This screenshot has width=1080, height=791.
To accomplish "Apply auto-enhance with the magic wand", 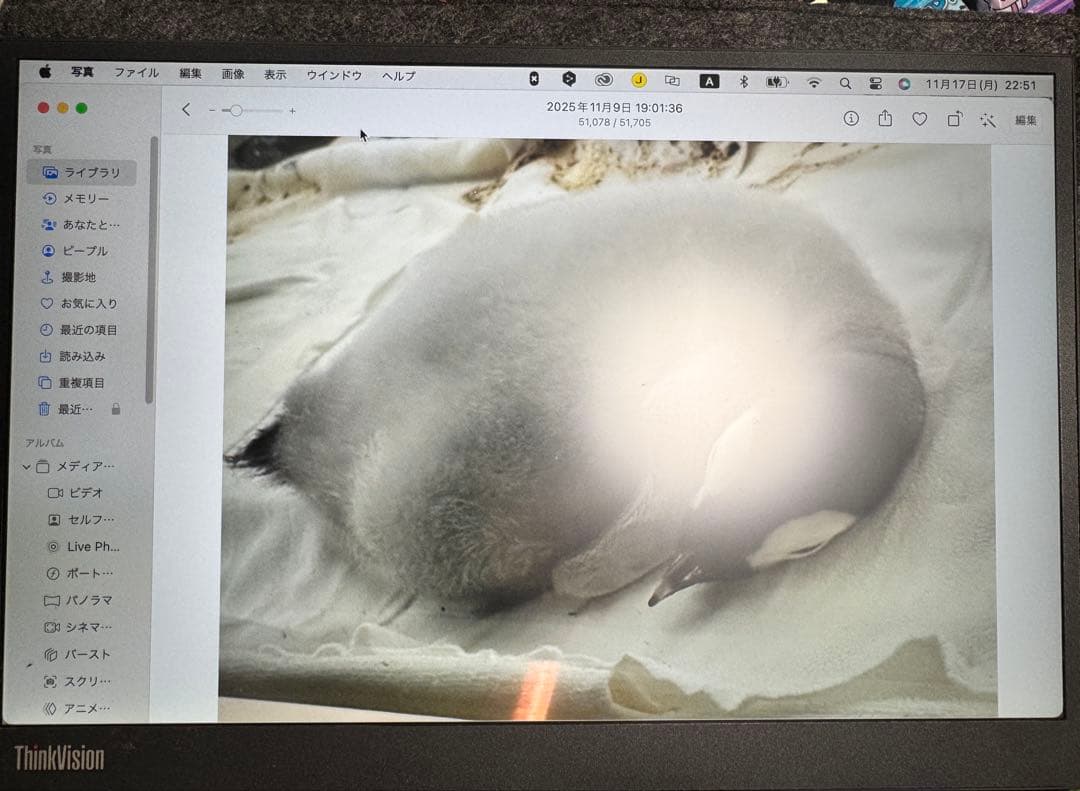I will coord(988,120).
